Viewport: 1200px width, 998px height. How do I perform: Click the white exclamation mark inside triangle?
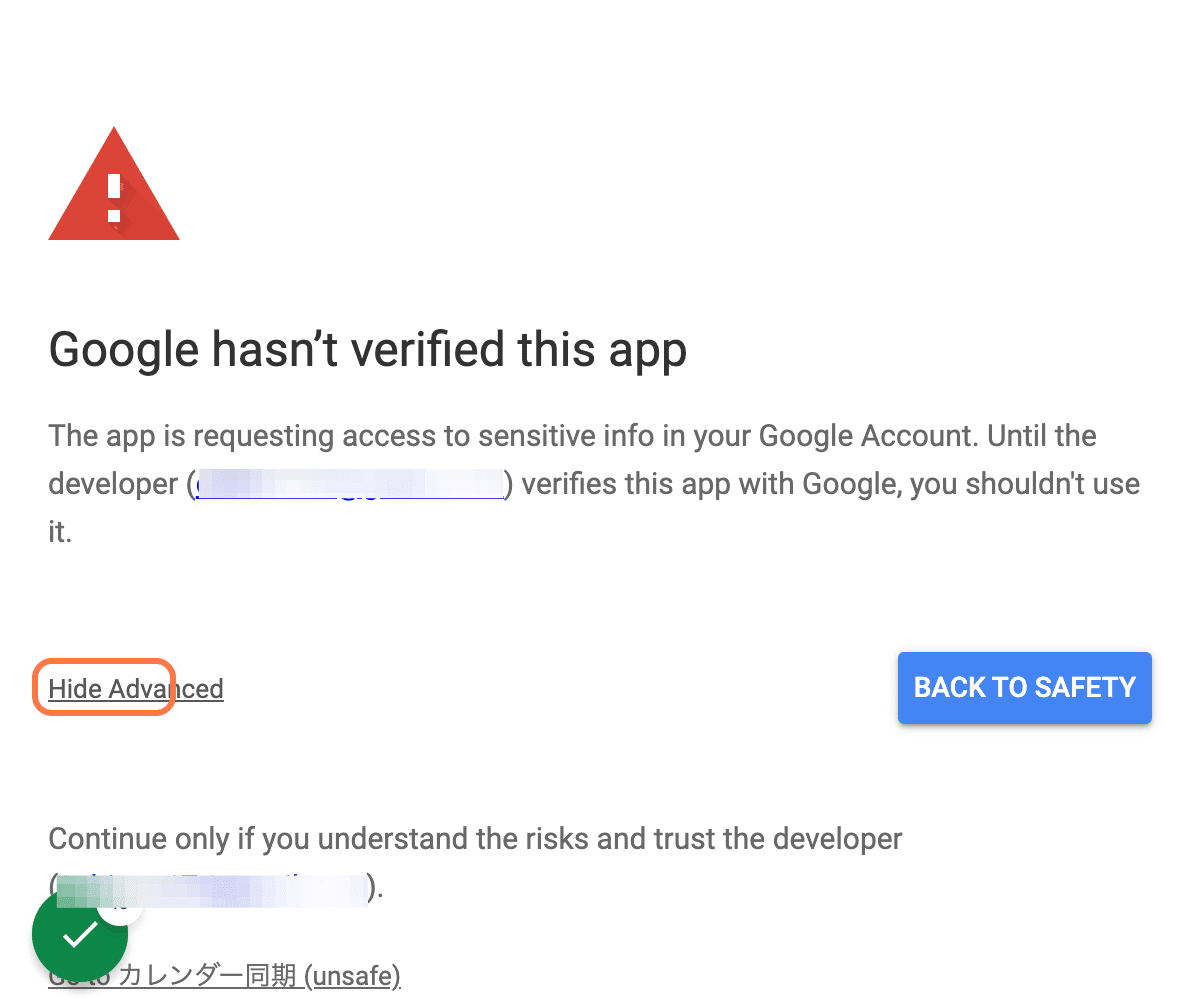coord(114,197)
